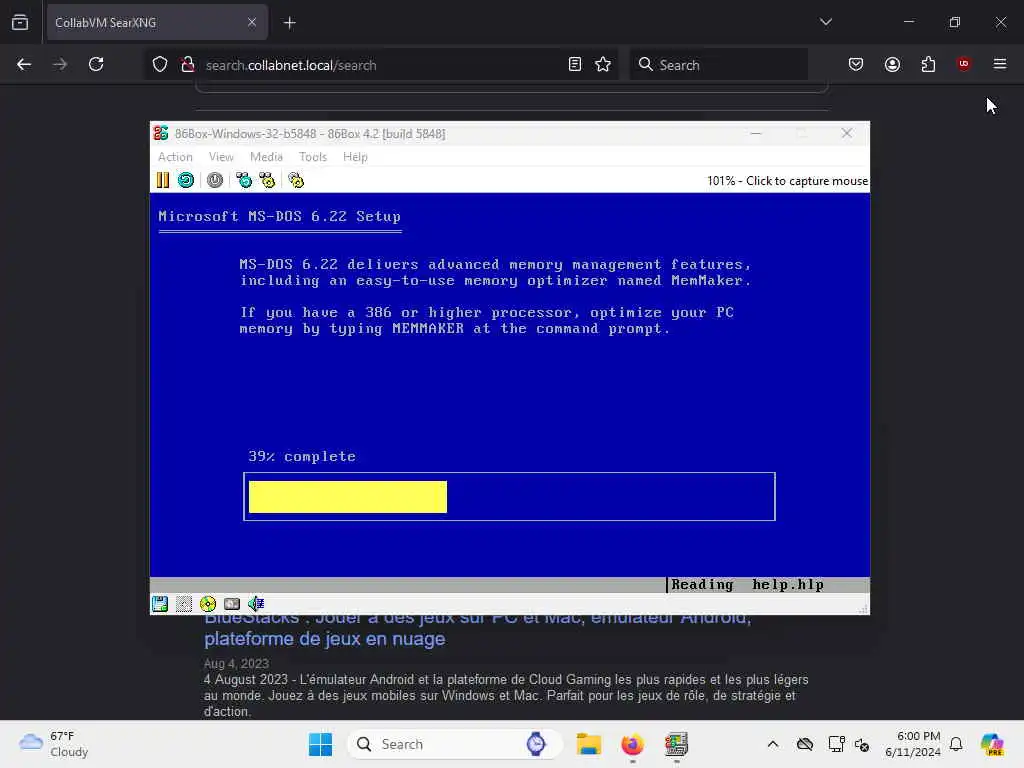Open the 86Box Tools menu
Viewport: 1024px width, 768px height.
pos(313,157)
